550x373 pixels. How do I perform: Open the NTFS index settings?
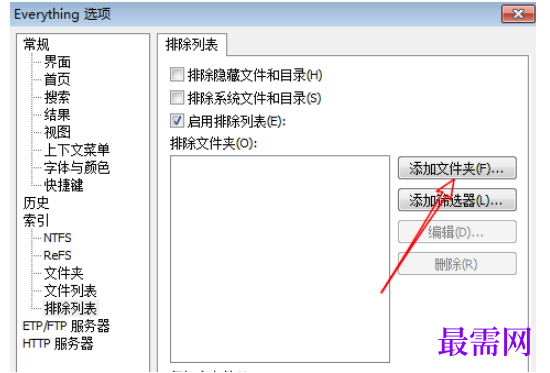click(58, 238)
